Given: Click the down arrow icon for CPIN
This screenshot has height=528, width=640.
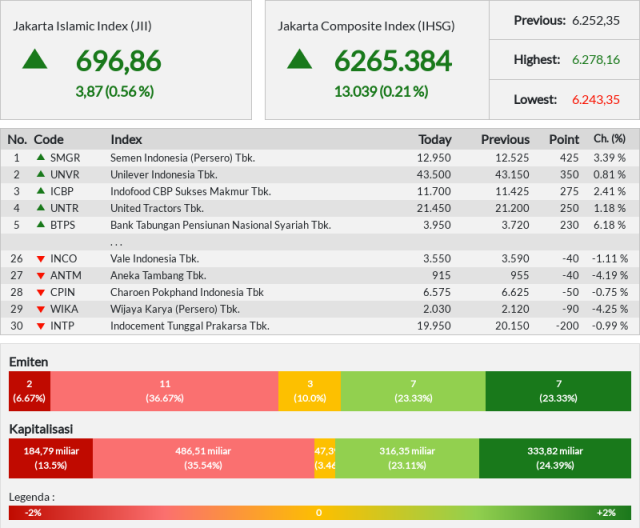Looking at the screenshot, I should [x=41, y=293].
